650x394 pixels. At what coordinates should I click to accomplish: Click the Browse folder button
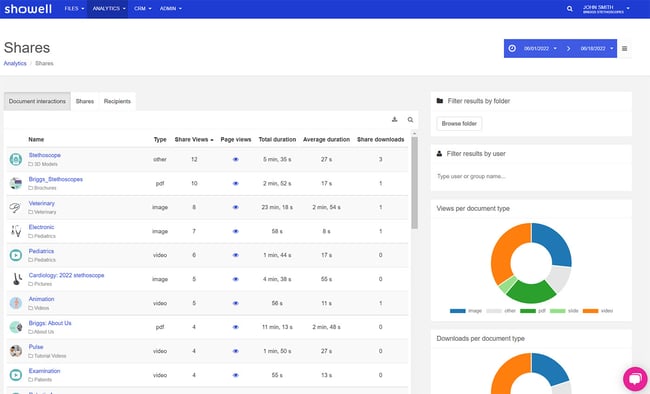(x=459, y=124)
